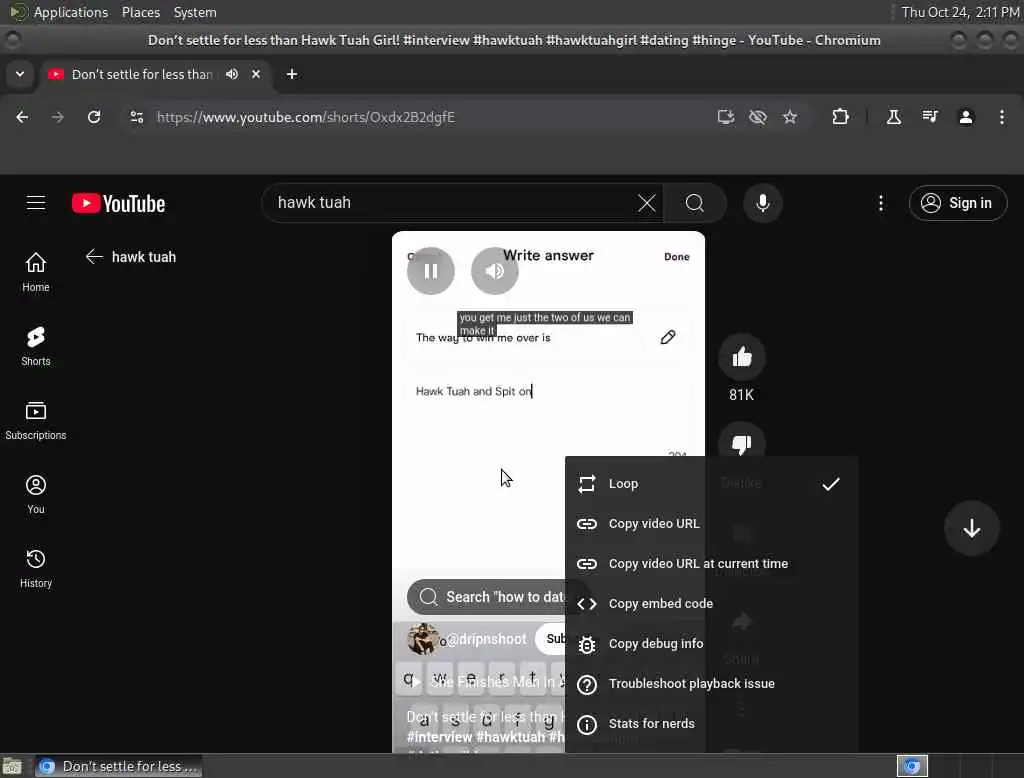The height and width of the screenshot is (778, 1024).
Task: Open Home in the sidebar
Action: point(36,272)
